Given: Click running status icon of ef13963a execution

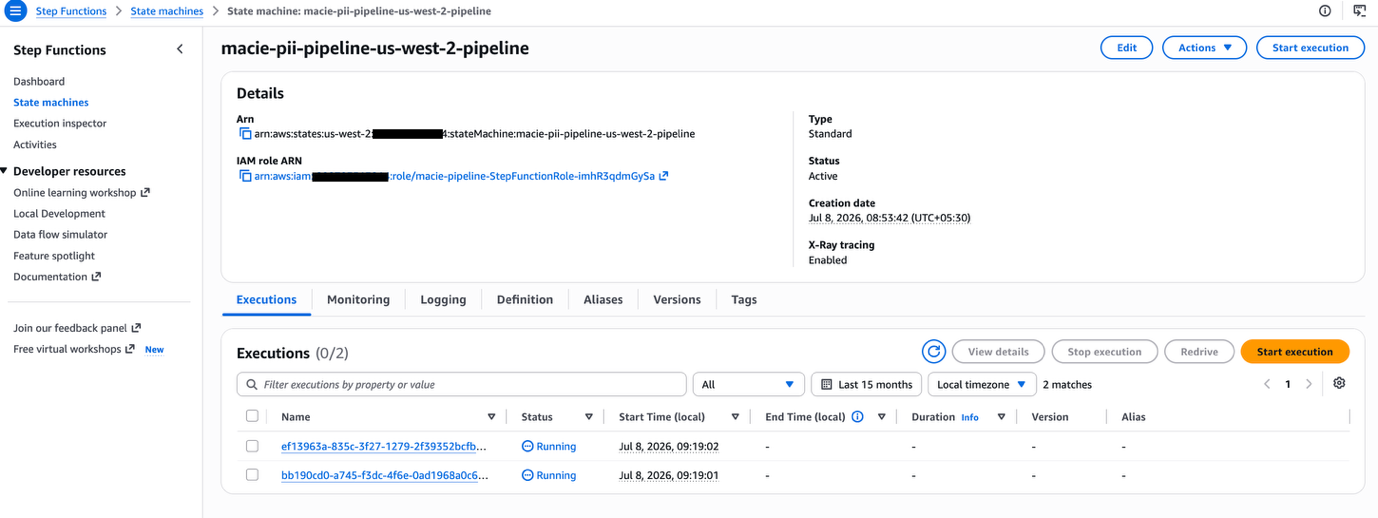Looking at the screenshot, I should click(528, 447).
